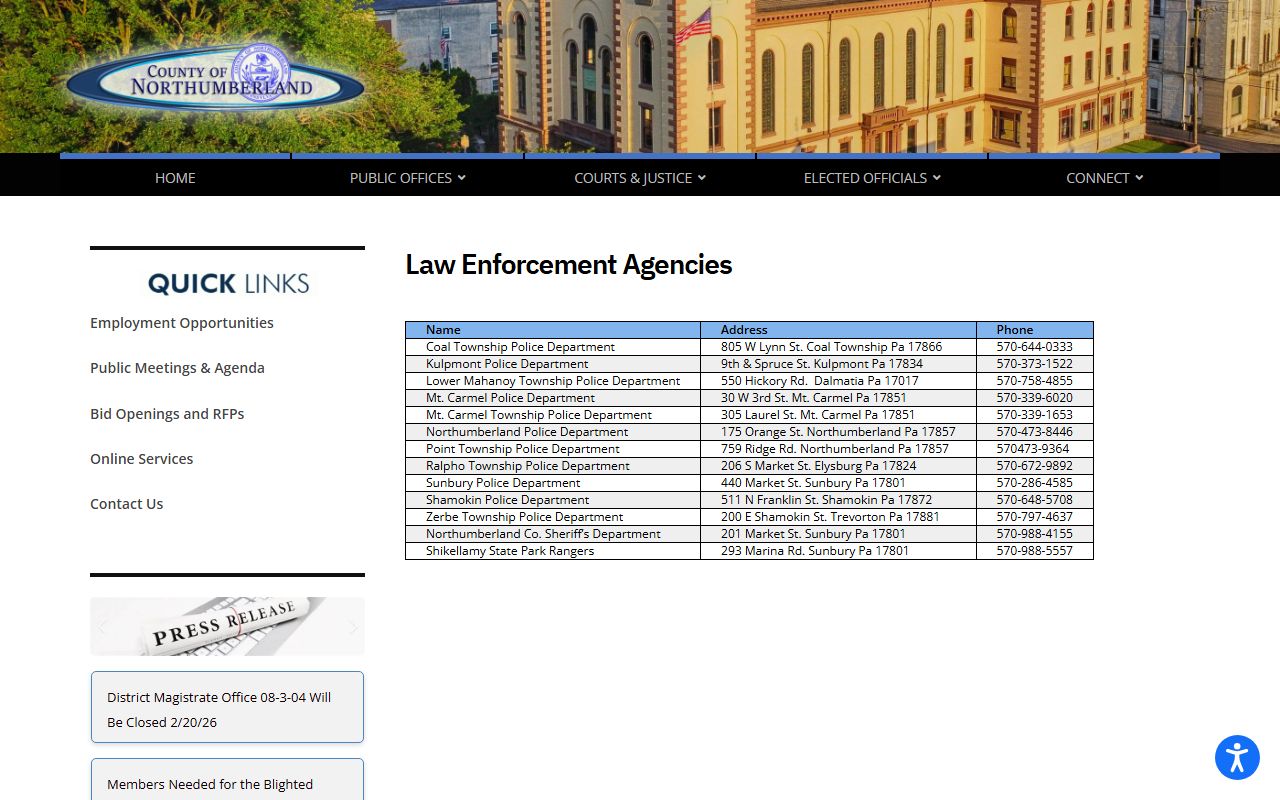
Task: Select address 30 W 3rd St. Mt. Carmel
Action: coord(838,398)
